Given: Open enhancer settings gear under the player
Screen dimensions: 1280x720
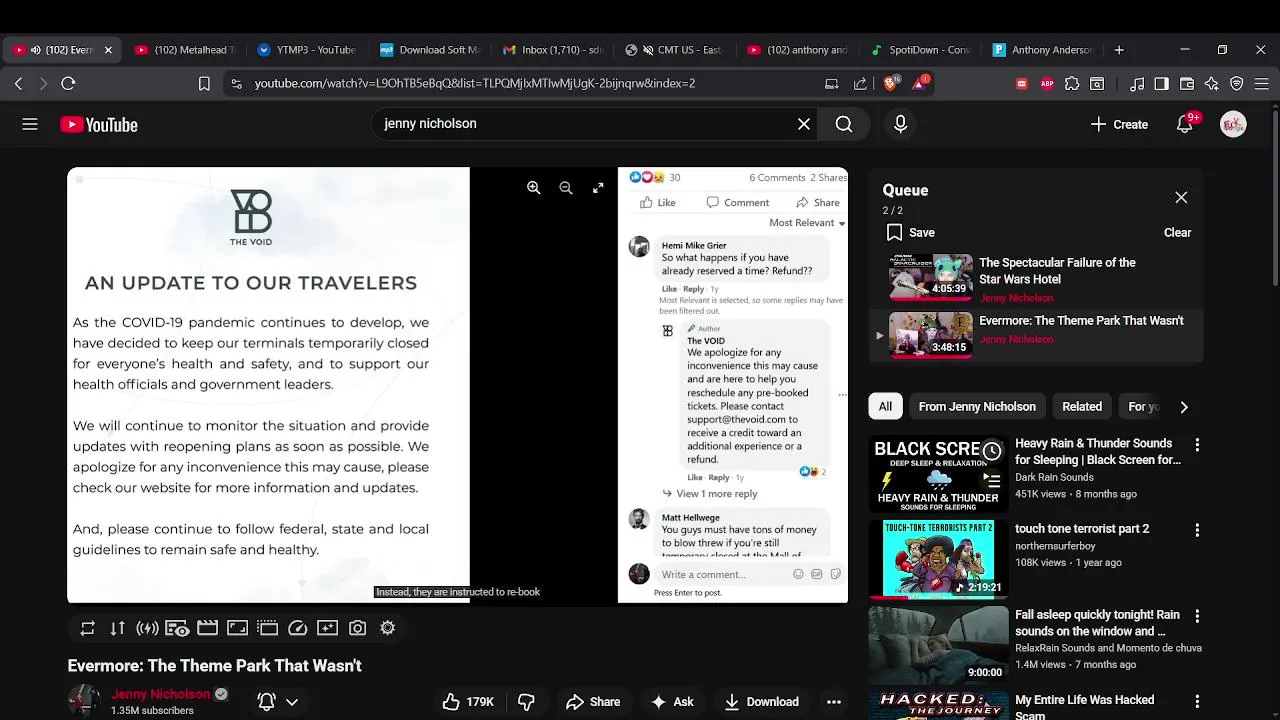Looking at the screenshot, I should tap(388, 628).
